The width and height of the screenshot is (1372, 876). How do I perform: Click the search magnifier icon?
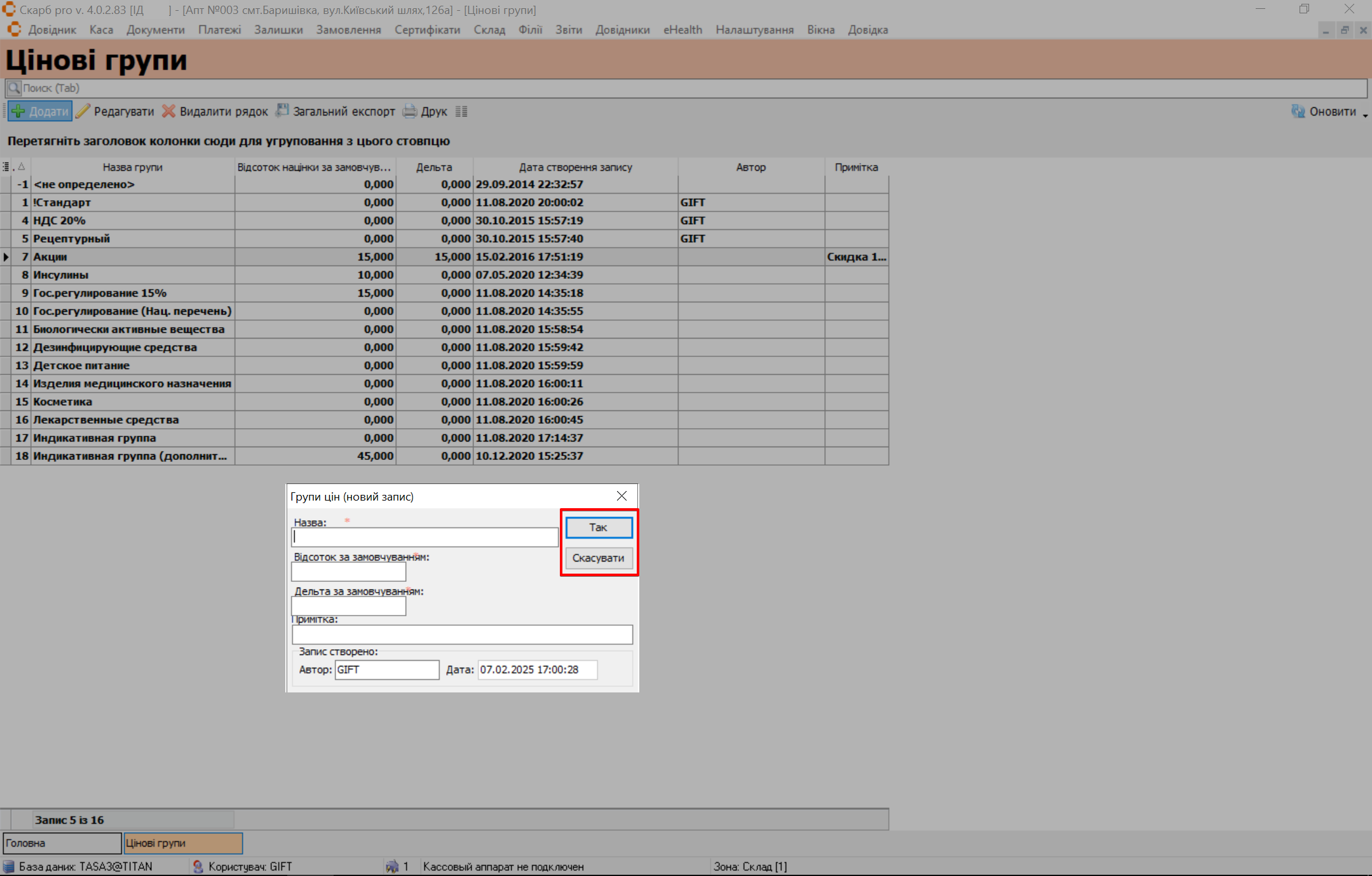13,88
